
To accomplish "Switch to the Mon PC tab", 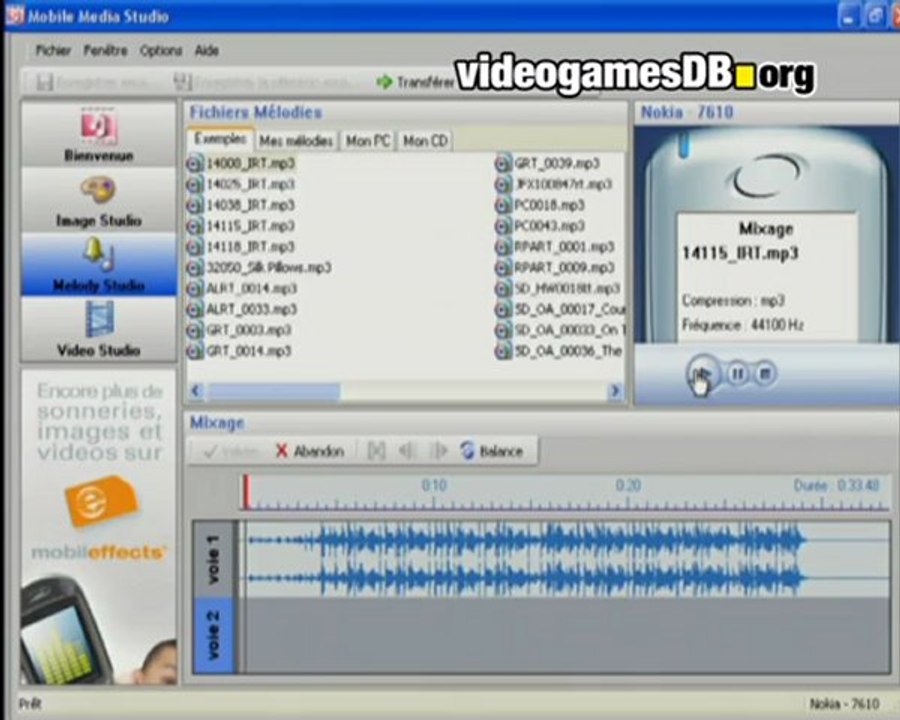I will (368, 141).
